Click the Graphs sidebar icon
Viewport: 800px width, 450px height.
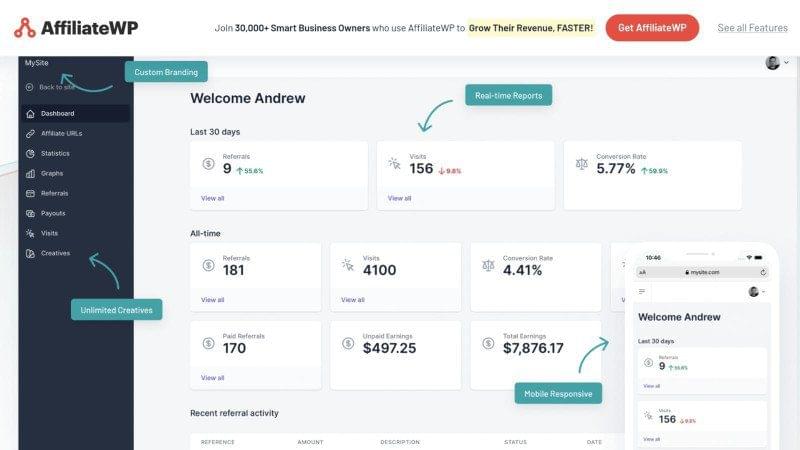point(30,173)
